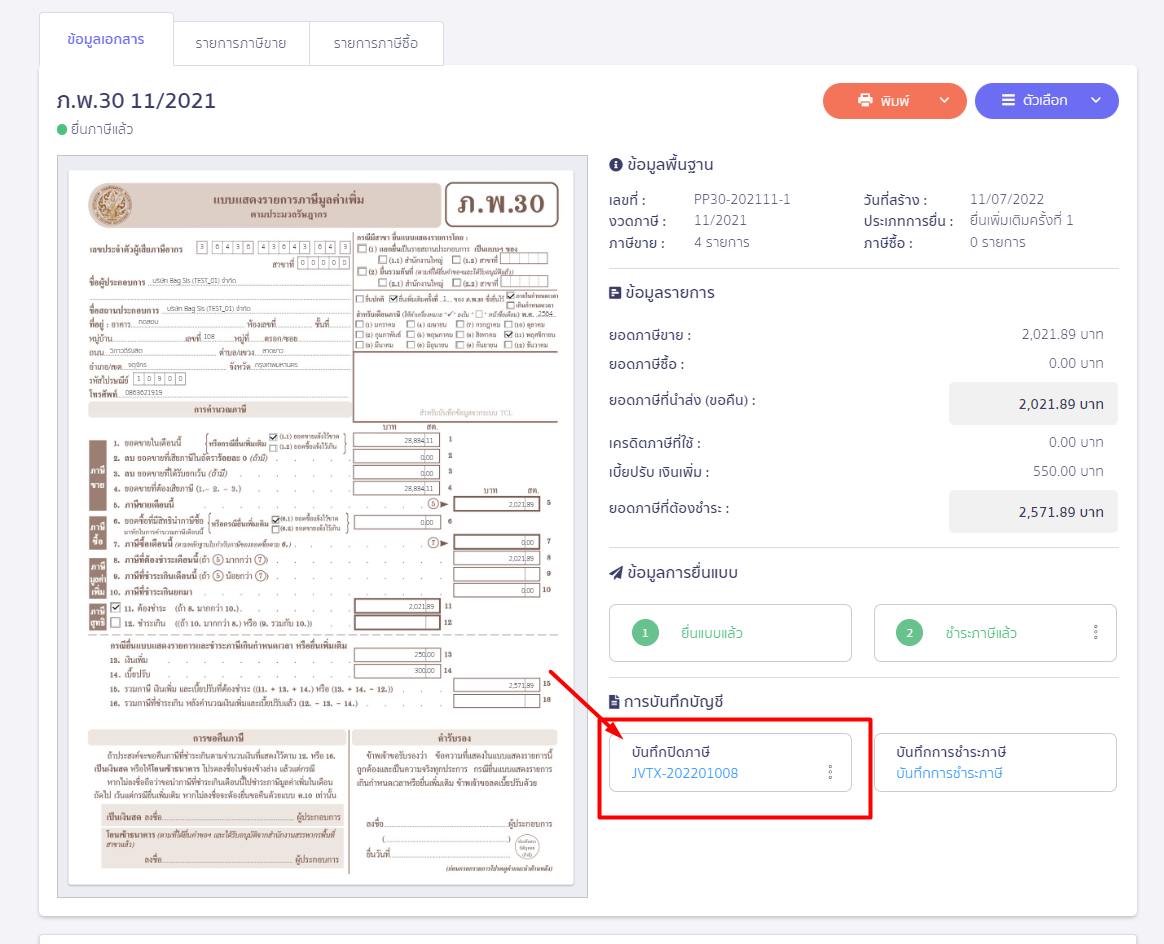Viewport: 1164px width, 944px height.
Task: Switch to the รายการภาษีขาย tab
Action: coord(240,43)
